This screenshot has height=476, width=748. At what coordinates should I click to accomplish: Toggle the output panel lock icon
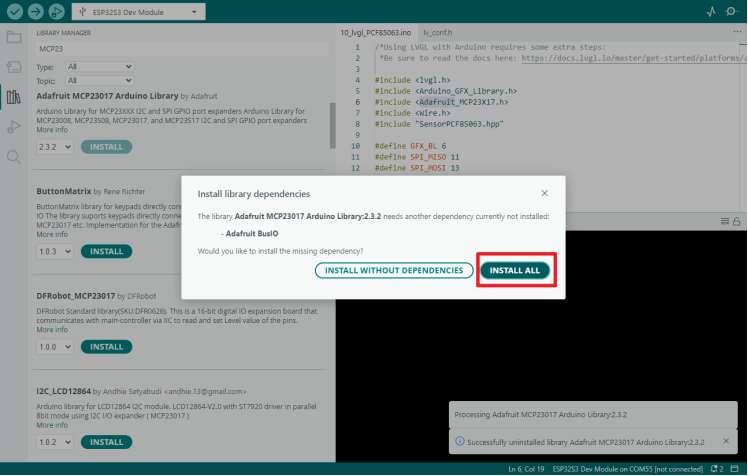tap(737, 220)
